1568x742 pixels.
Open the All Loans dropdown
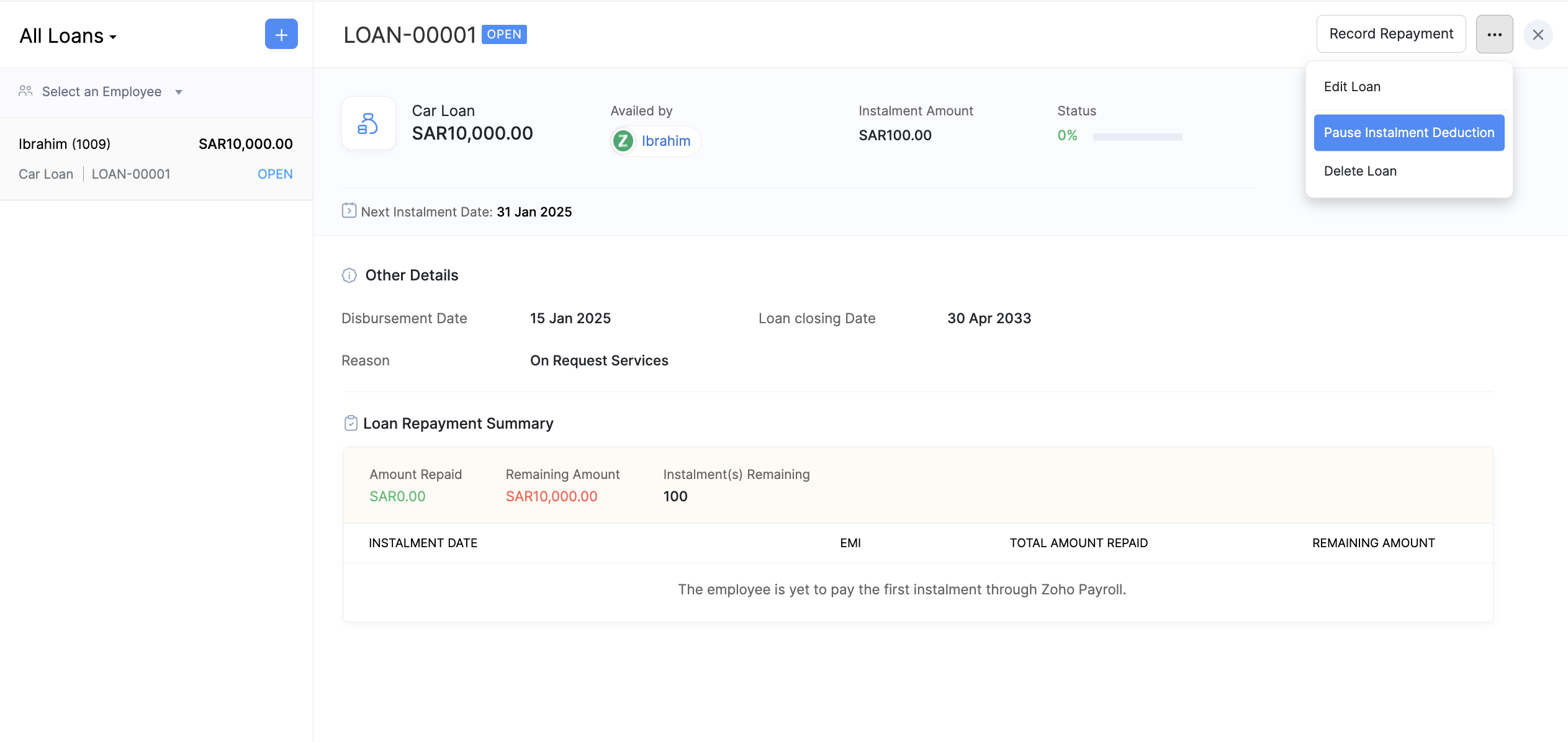(x=68, y=36)
